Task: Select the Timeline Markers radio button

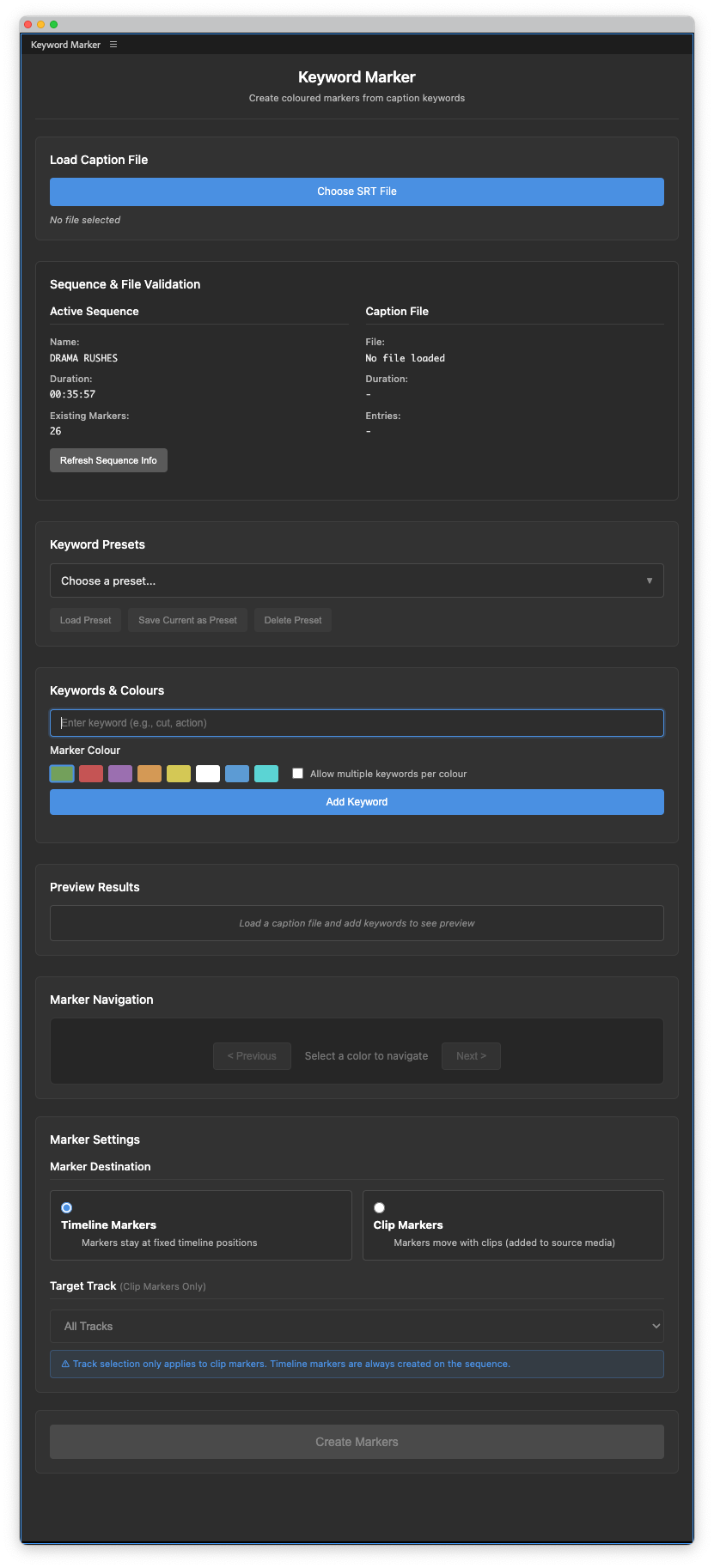Action: tap(67, 1207)
